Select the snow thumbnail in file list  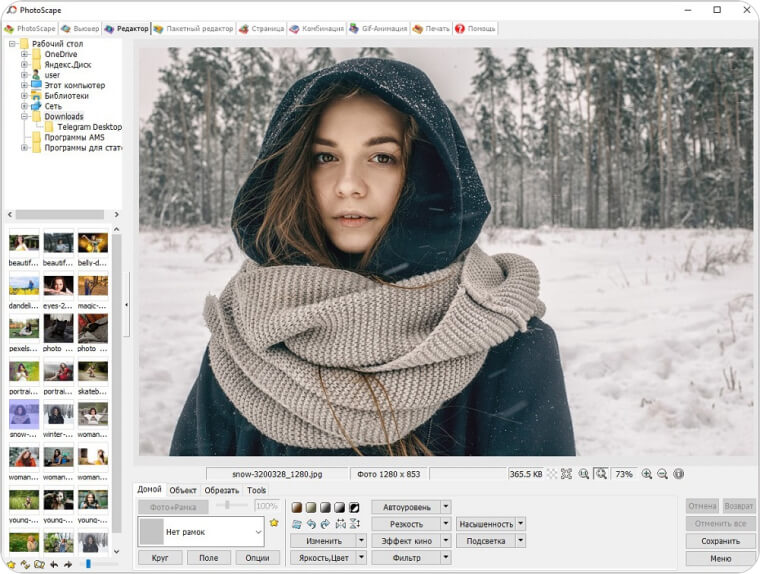(x=24, y=416)
